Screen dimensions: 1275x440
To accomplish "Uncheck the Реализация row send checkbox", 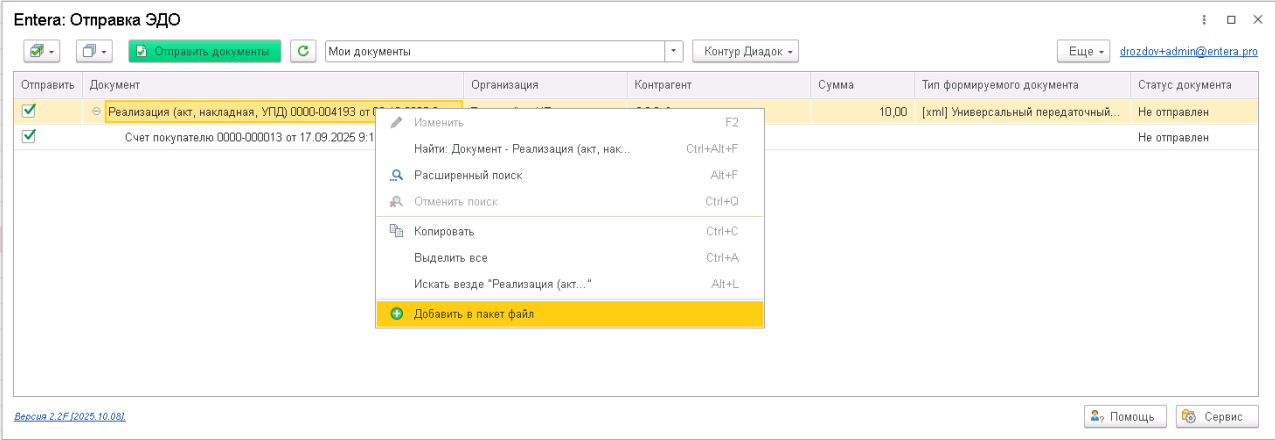I will [x=29, y=111].
